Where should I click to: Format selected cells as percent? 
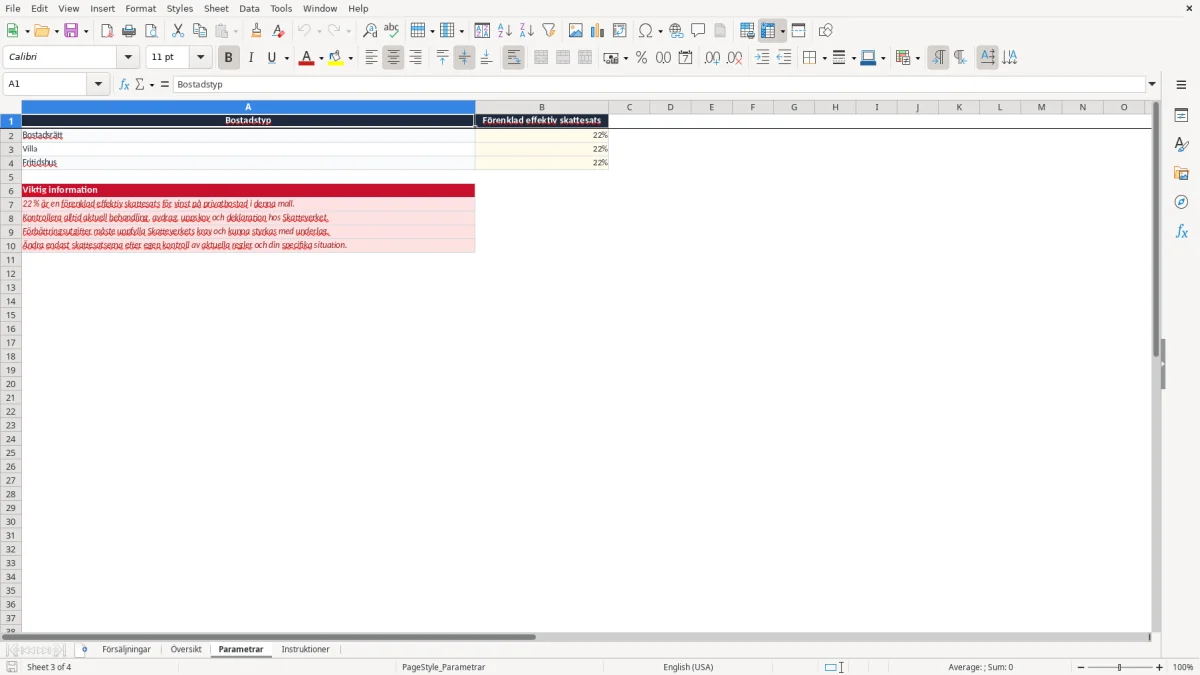[642, 58]
